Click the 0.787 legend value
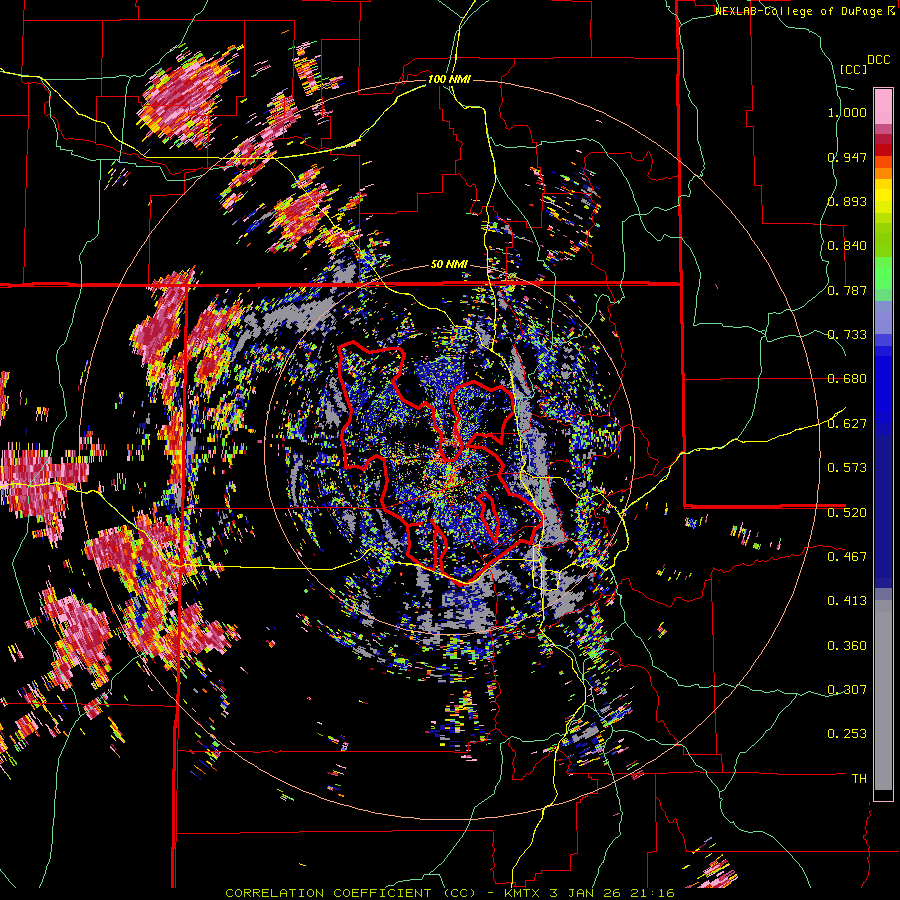 847,290
